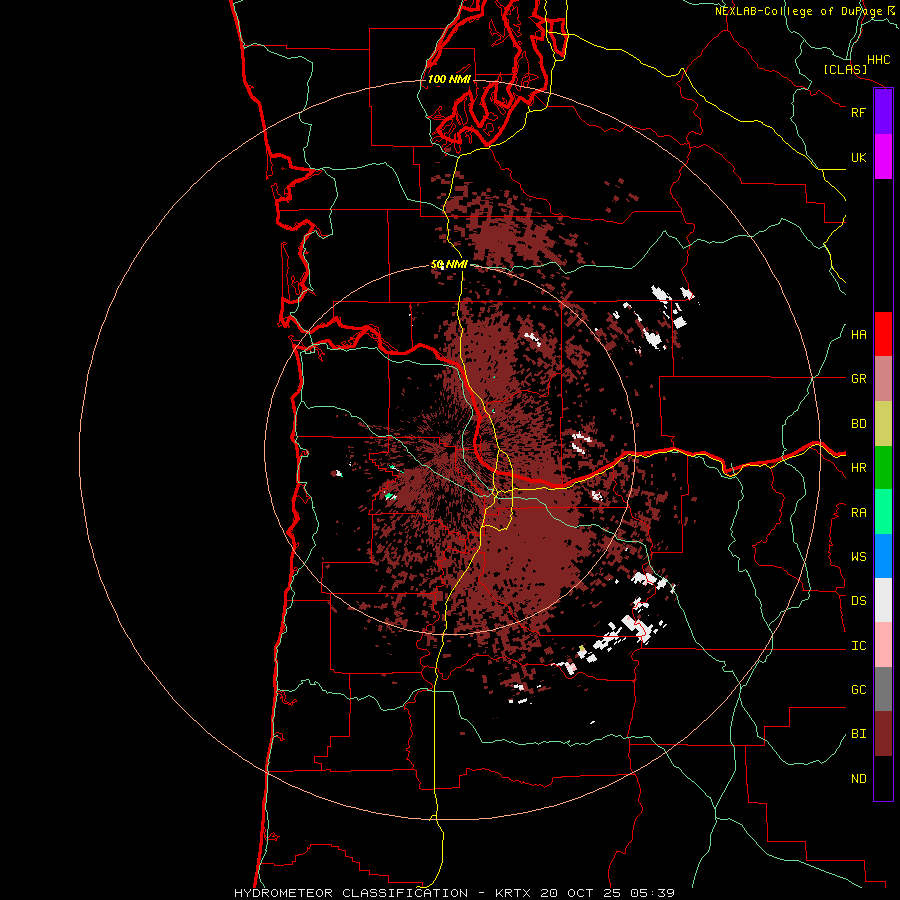Click the HYDROMETEOR CLASSIFICATION title text
This screenshot has width=900, height=900.
351,893
